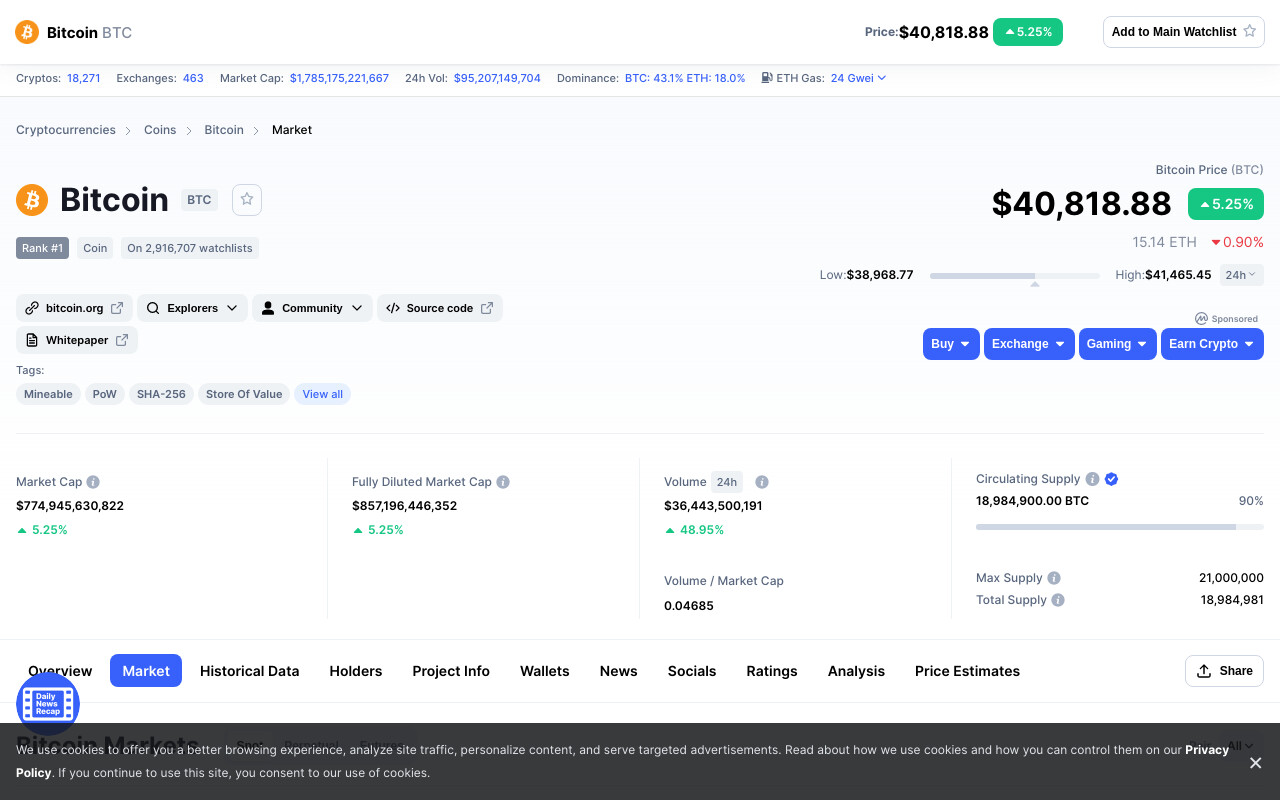Click the SHA-256 tag
1280x800 pixels.
tap(161, 394)
